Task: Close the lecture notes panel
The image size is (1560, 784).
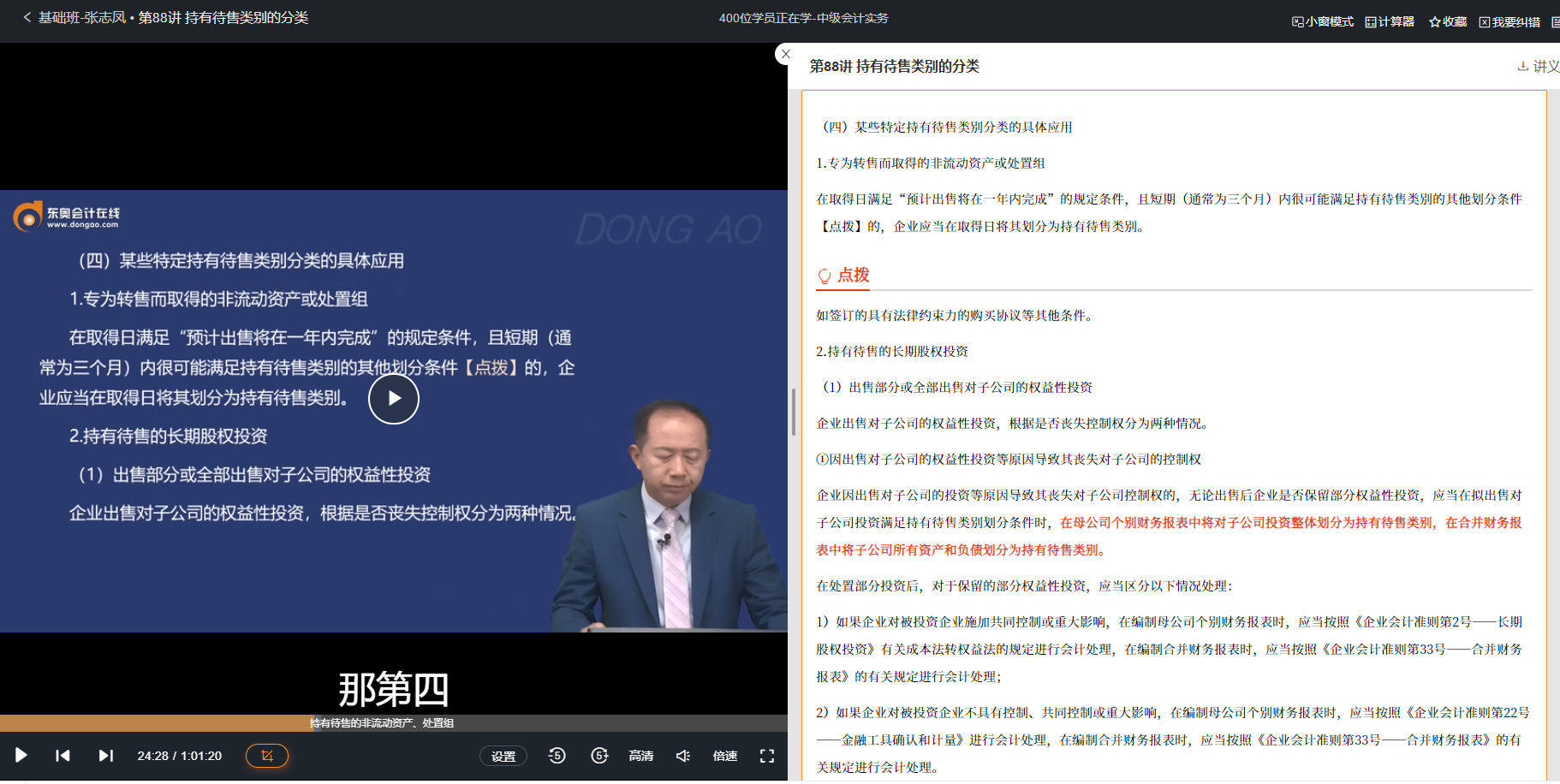Action: tap(786, 54)
